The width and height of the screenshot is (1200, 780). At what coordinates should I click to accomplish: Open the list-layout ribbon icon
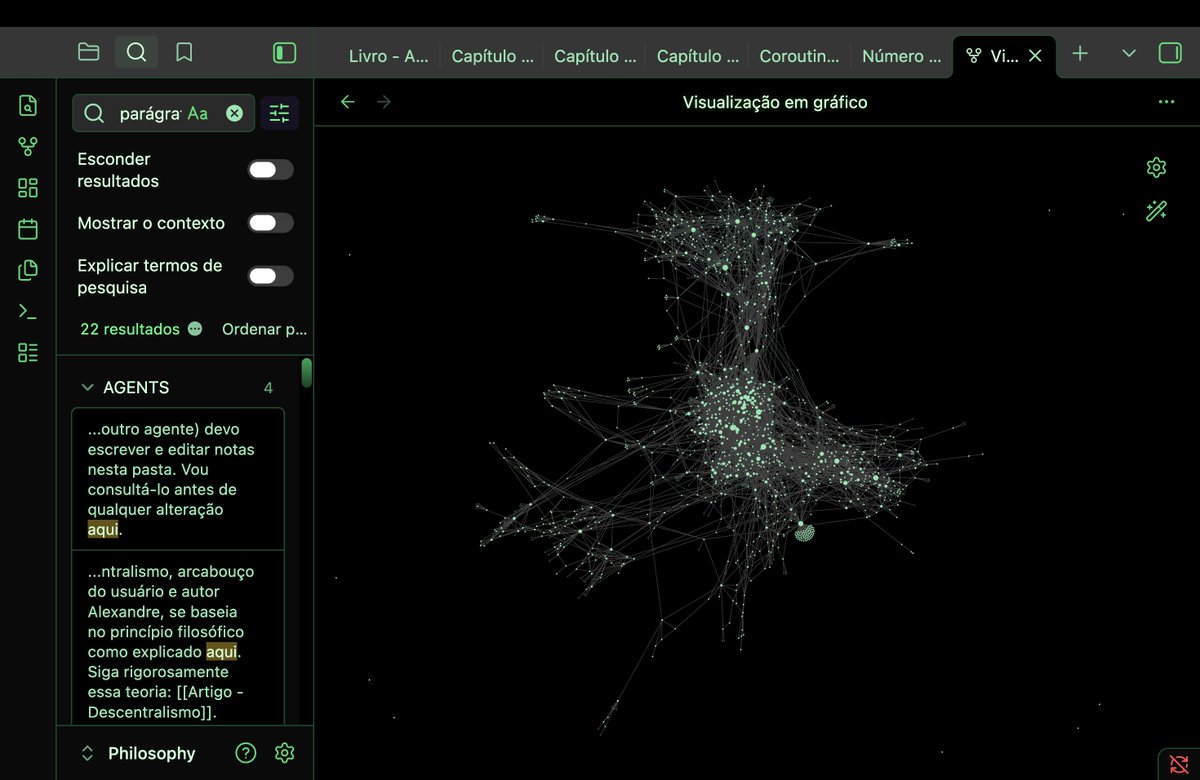pos(28,352)
